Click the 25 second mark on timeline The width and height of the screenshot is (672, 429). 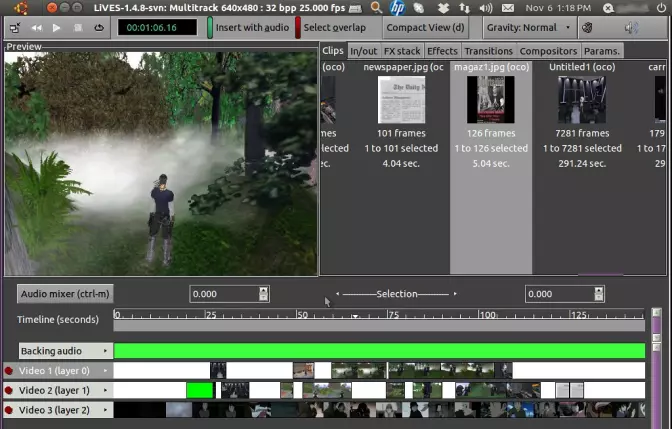pyautogui.click(x=210, y=315)
